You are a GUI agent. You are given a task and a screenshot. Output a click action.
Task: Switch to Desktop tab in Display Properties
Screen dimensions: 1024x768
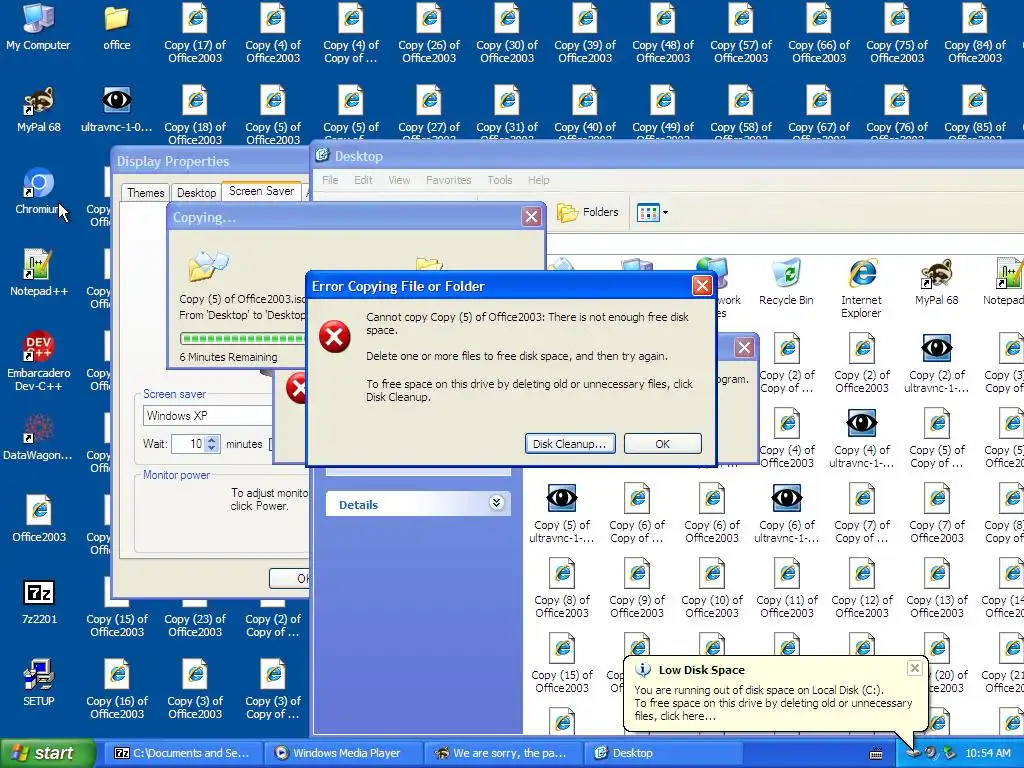[196, 193]
